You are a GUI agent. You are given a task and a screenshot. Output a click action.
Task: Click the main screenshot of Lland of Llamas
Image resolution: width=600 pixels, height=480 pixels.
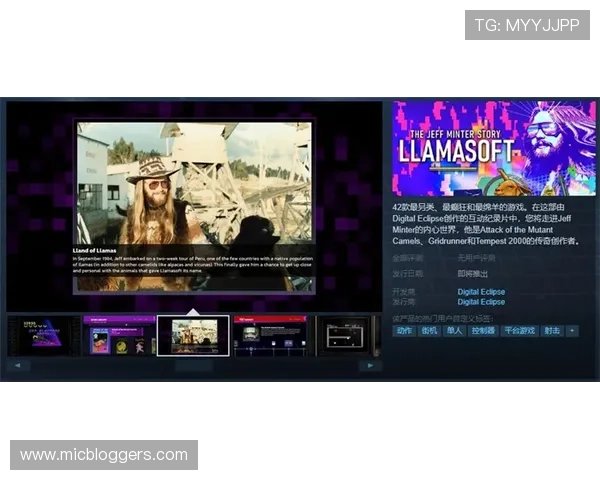pyautogui.click(x=194, y=207)
